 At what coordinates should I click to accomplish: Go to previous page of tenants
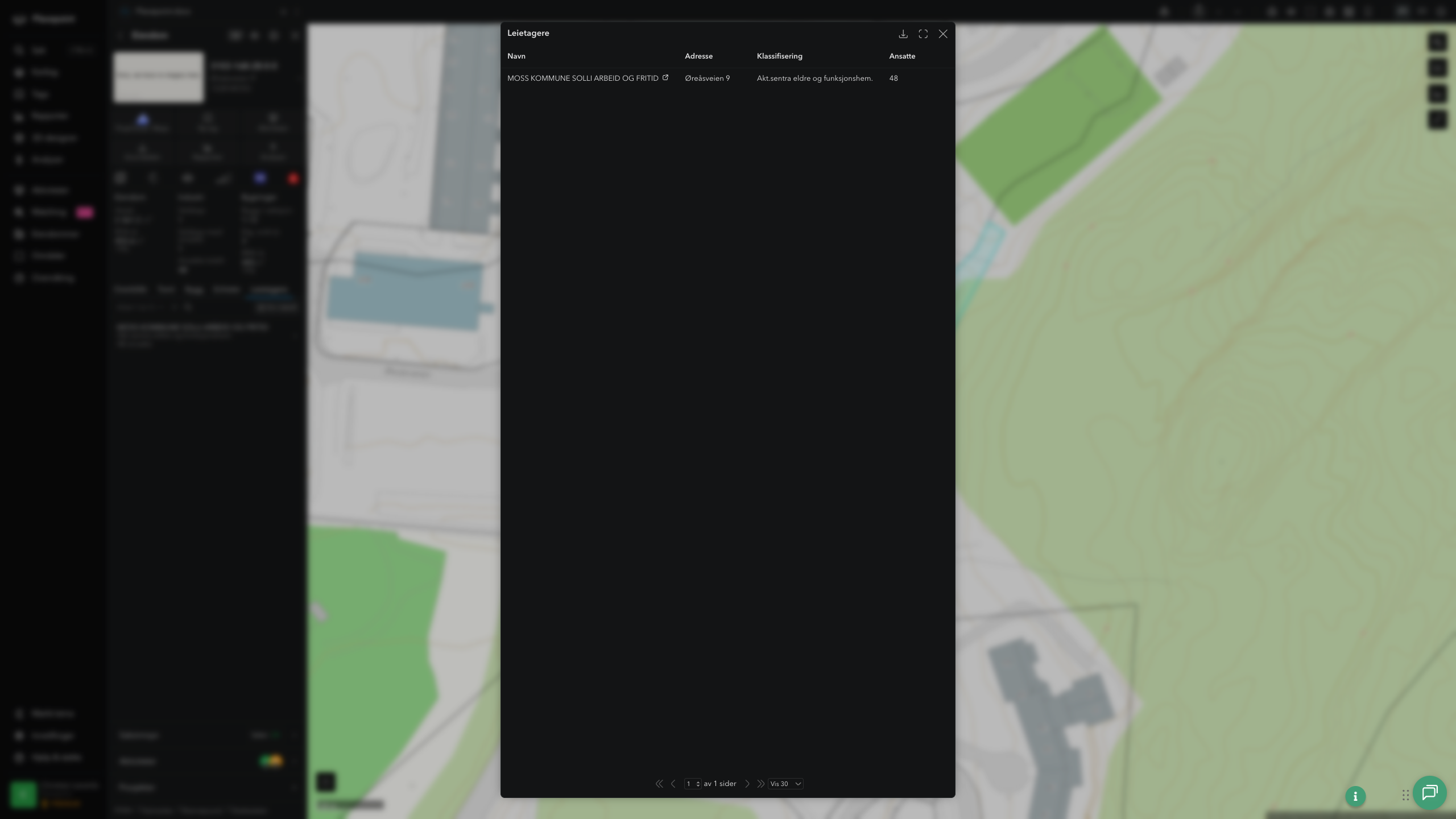click(673, 784)
